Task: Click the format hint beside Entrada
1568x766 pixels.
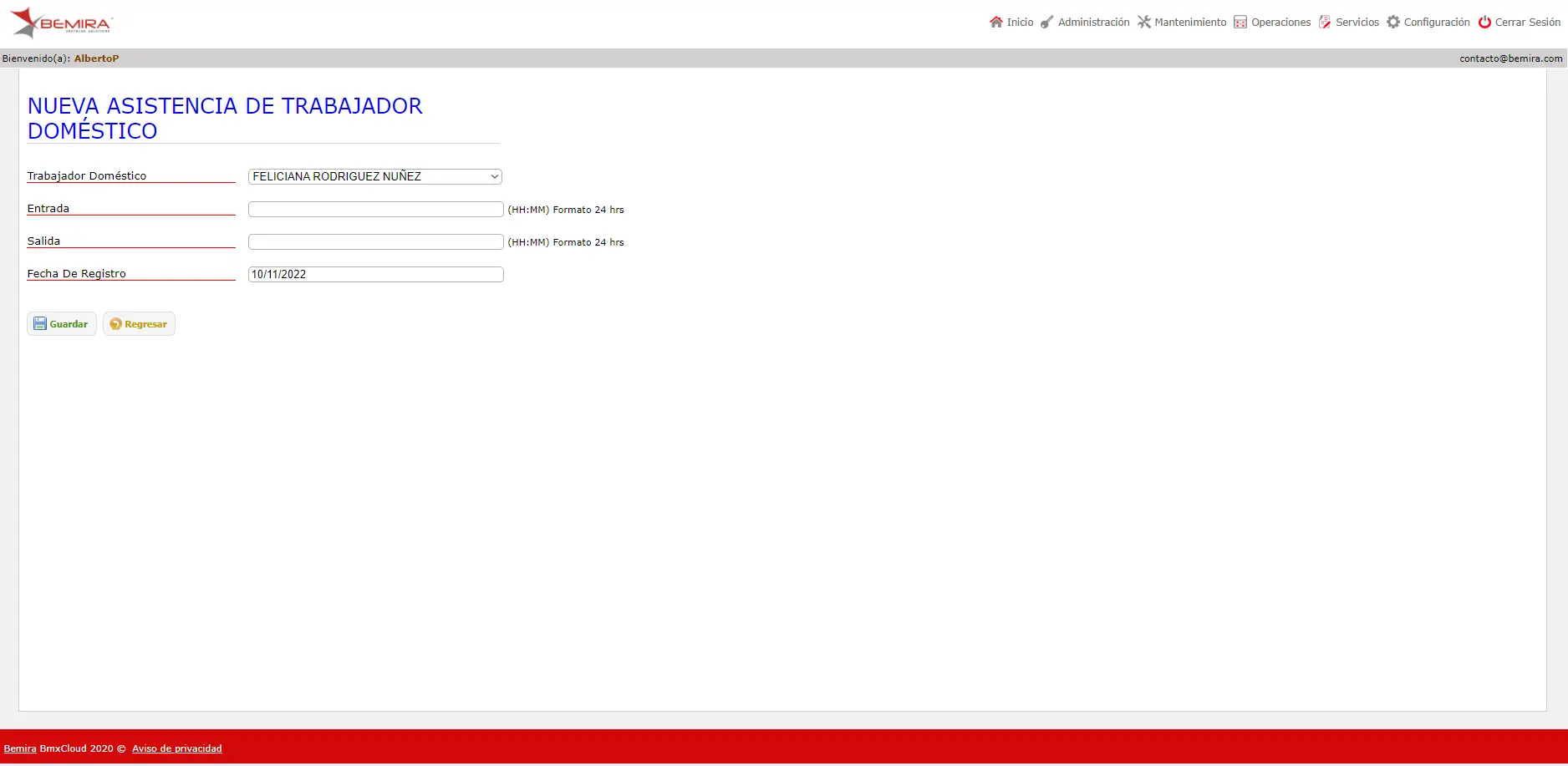Action: click(x=566, y=210)
